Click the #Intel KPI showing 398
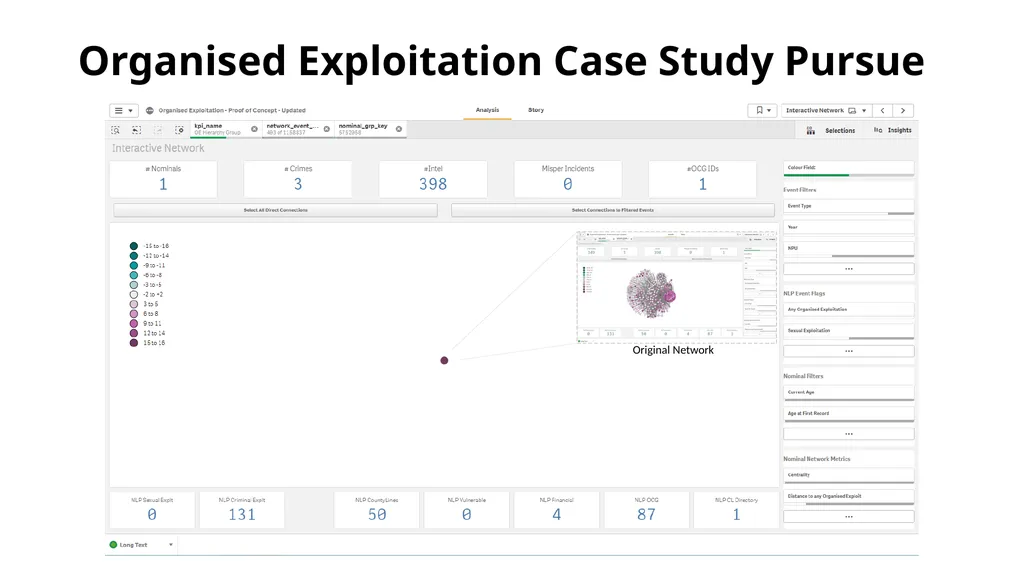 point(433,178)
